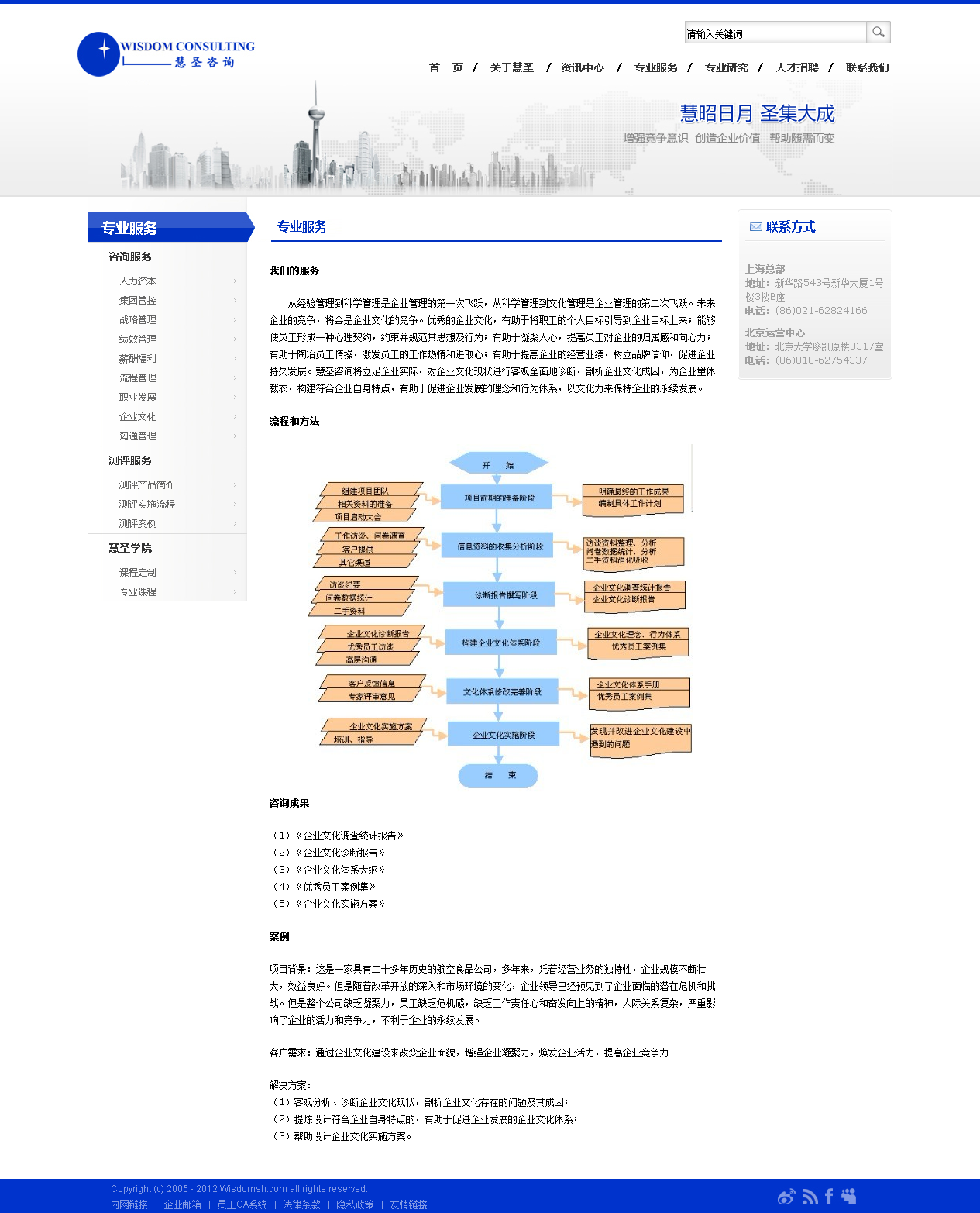980x1213 pixels.
Task: Click the search magnifier icon button
Action: tap(878, 32)
